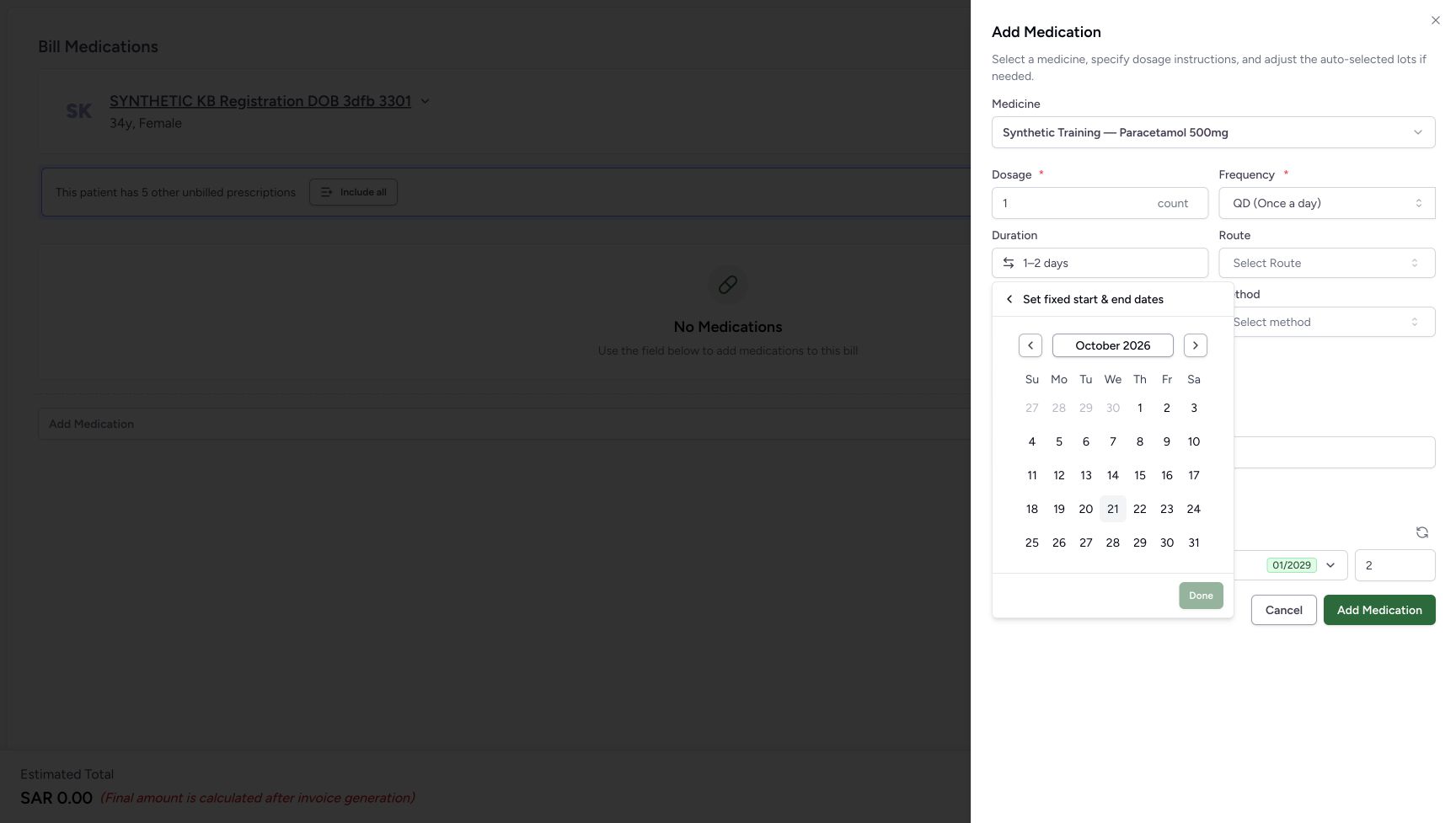1456x823 pixels.
Task: Select October 25 in calendar
Action: pos(1031,542)
